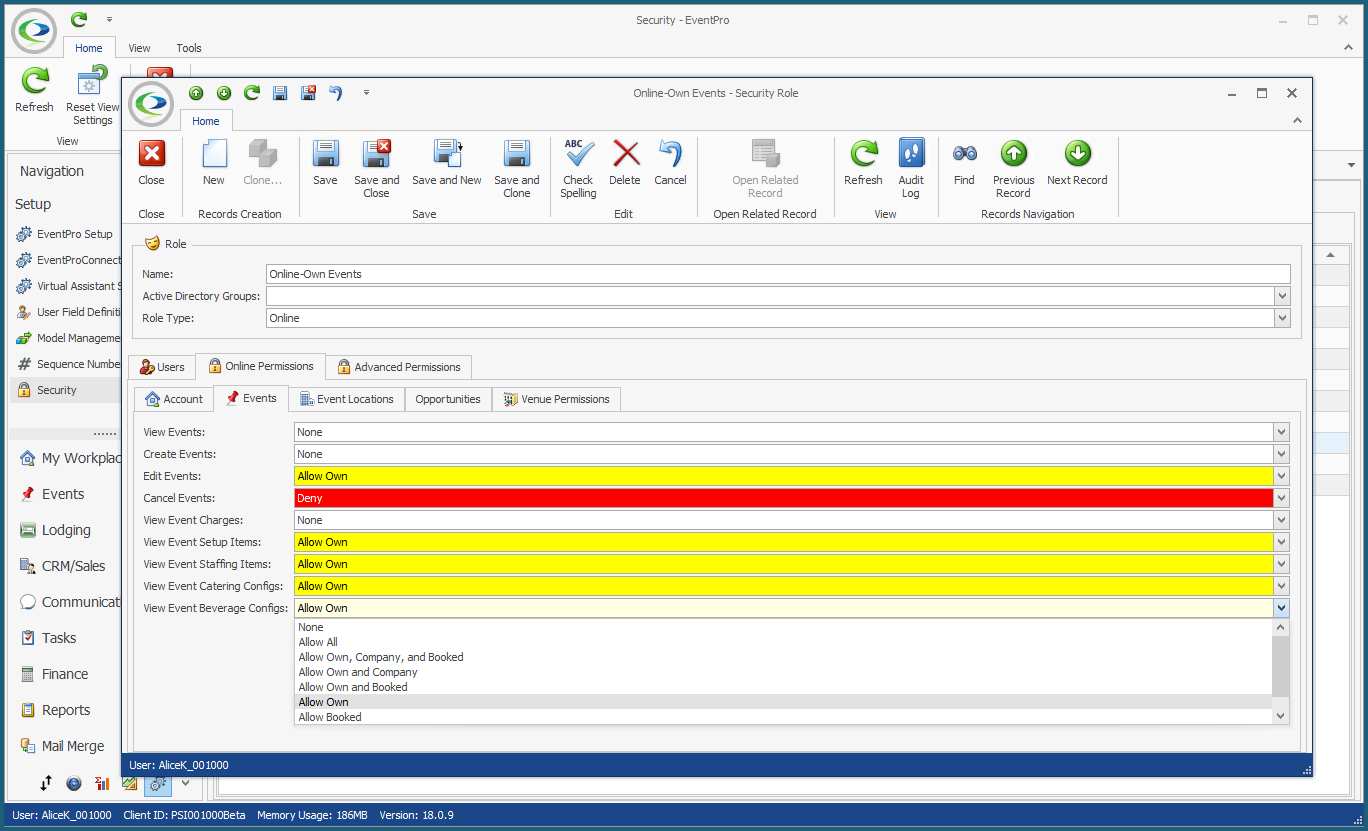Select 'Allow All' from the dropdown list
Viewport: 1368px width, 831px height.
(784, 642)
